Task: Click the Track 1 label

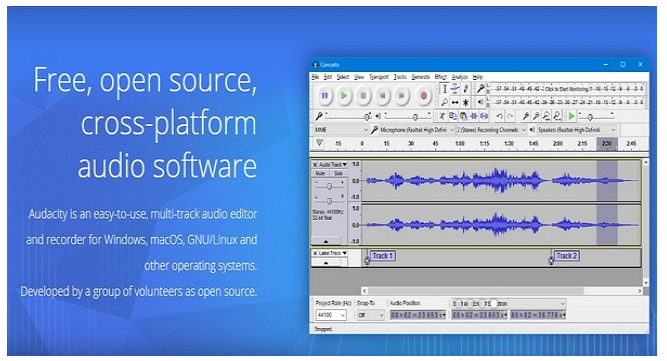Action: tap(383, 256)
